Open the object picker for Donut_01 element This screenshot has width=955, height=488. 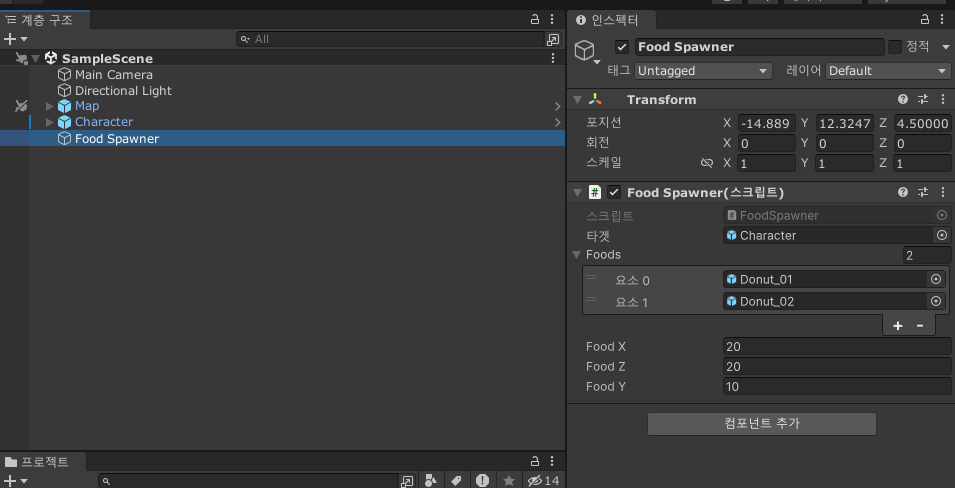pyautogui.click(x=936, y=280)
